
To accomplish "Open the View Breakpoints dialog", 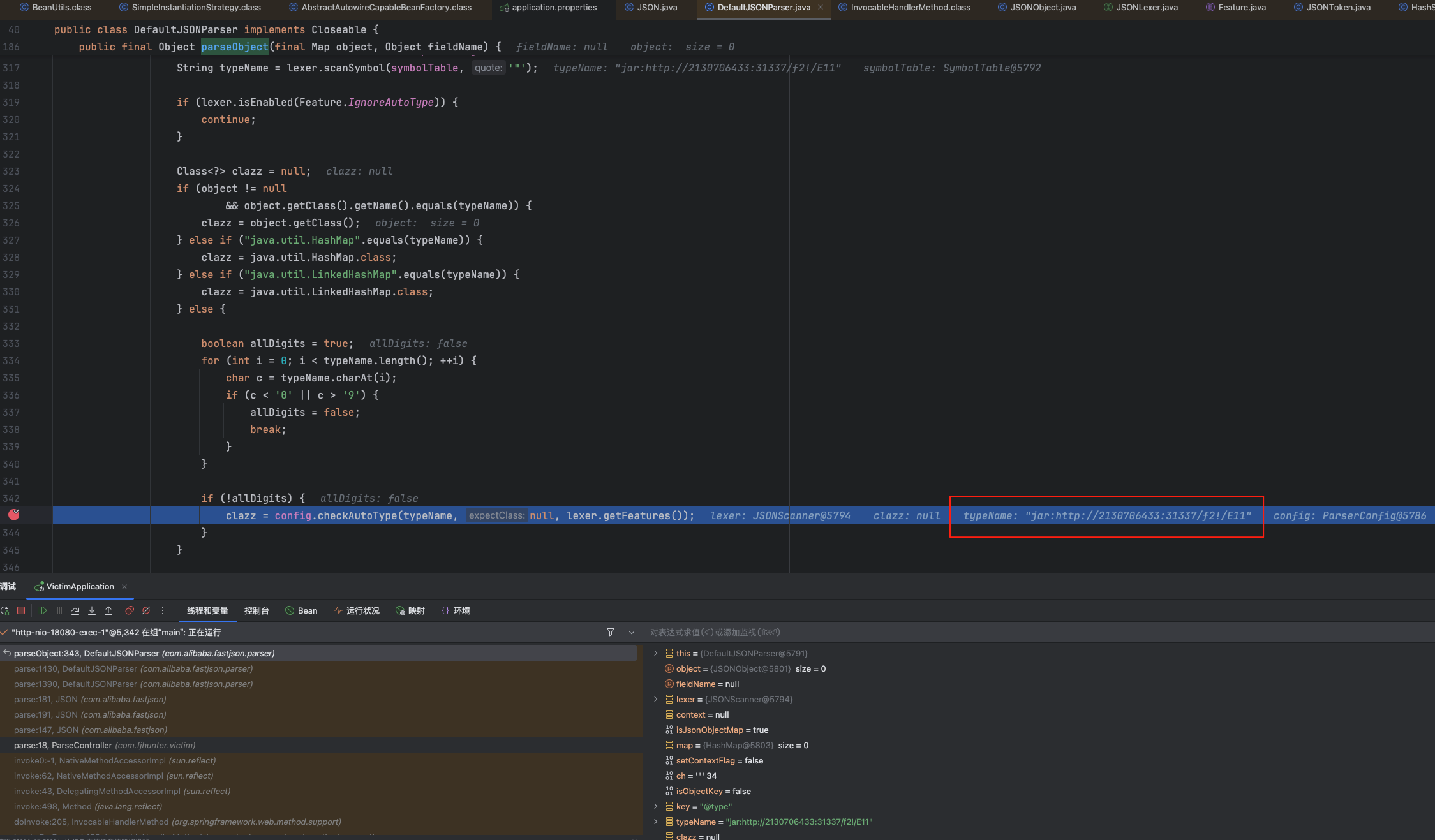I will [x=130, y=610].
